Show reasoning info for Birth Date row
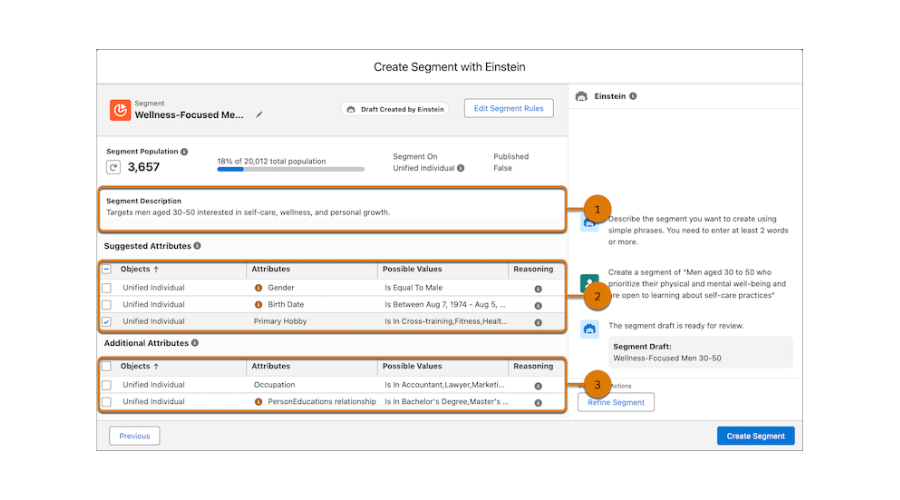The height and width of the screenshot is (500, 900). click(538, 305)
